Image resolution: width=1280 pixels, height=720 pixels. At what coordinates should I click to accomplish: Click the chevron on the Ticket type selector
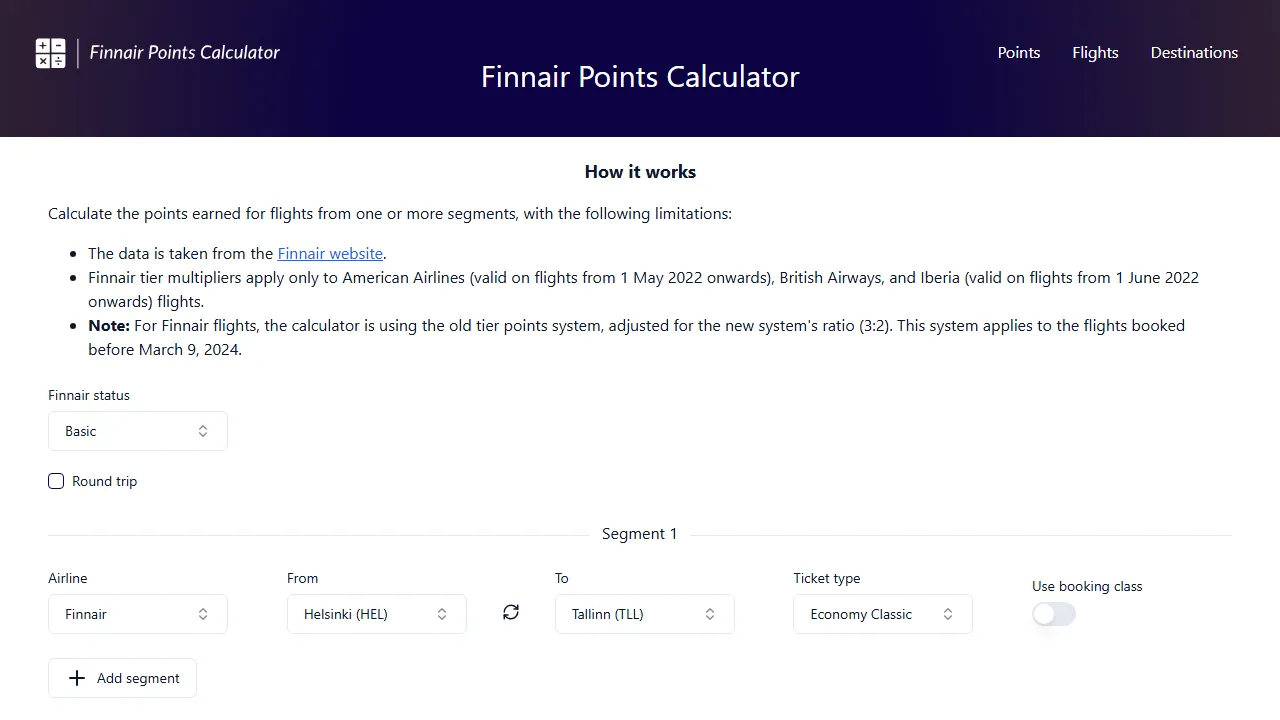click(x=947, y=614)
